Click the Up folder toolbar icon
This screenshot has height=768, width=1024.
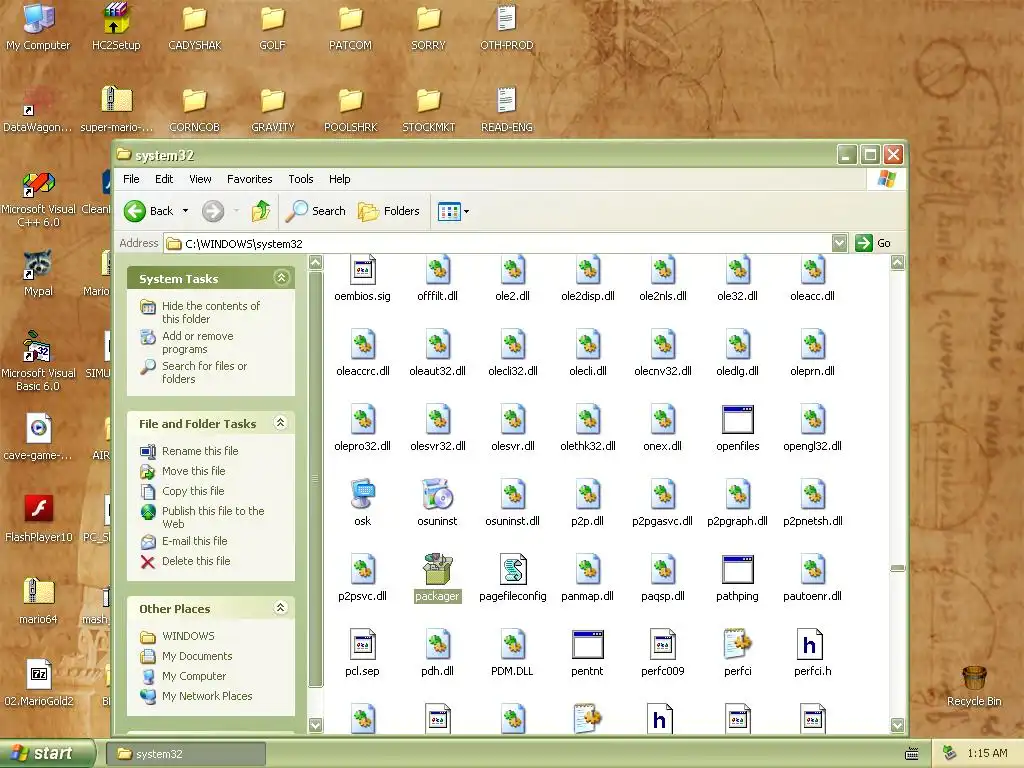(x=261, y=211)
